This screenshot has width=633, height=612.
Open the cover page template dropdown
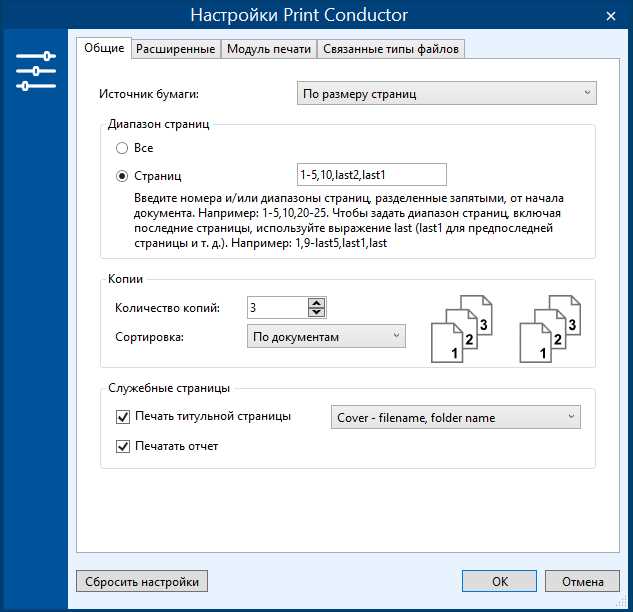(x=455, y=417)
